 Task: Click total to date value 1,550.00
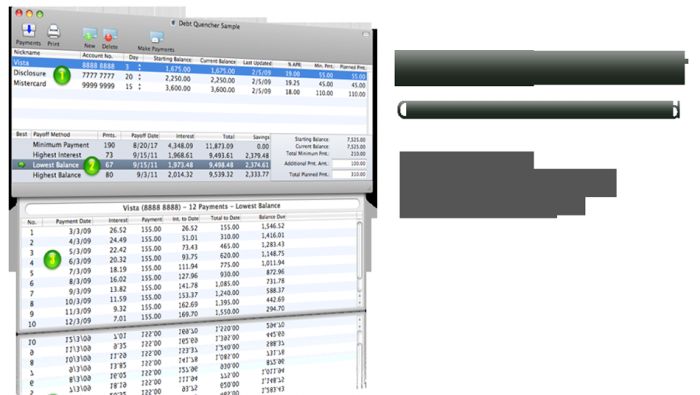pyautogui.click(x=227, y=312)
